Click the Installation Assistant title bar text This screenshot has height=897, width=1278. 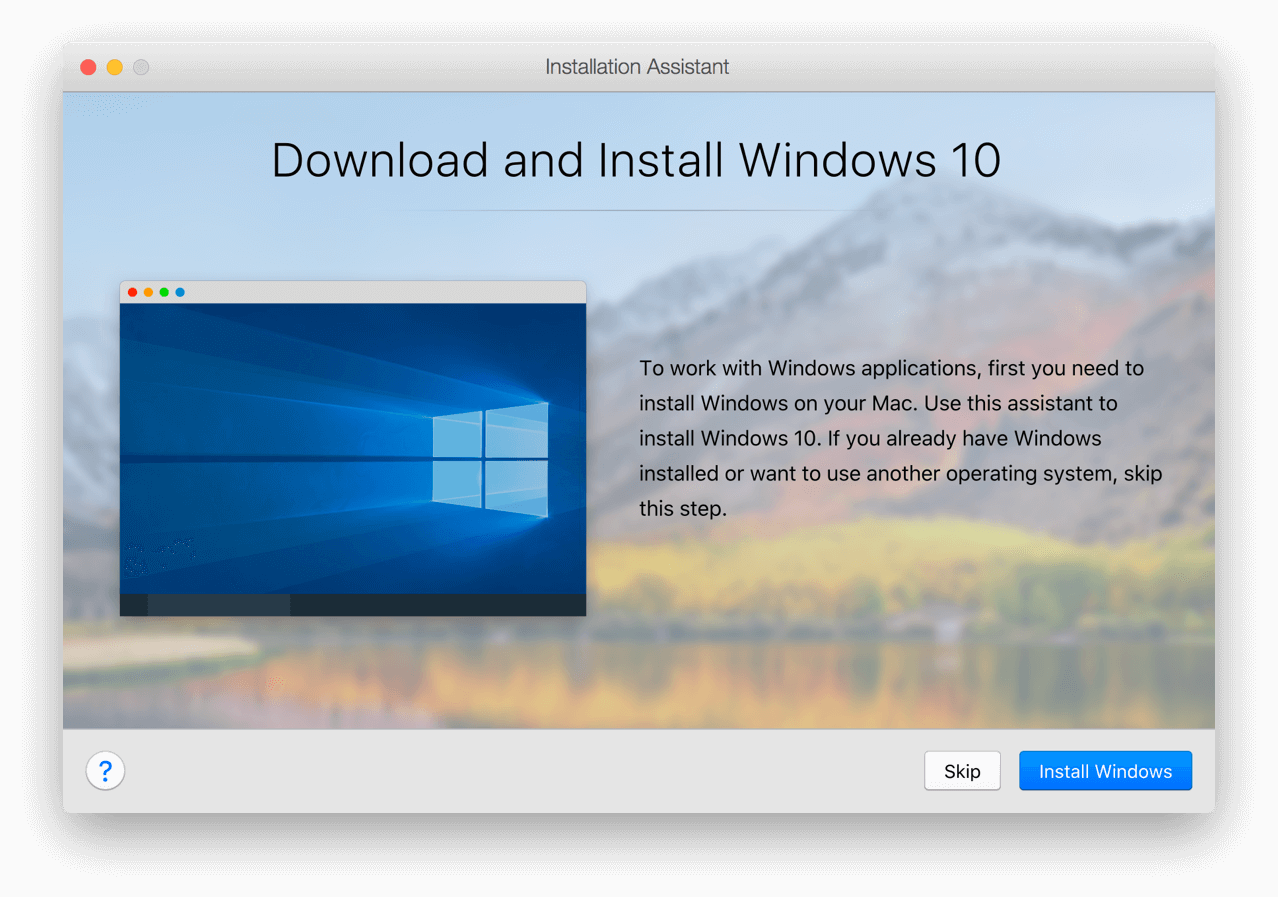[x=637, y=67]
